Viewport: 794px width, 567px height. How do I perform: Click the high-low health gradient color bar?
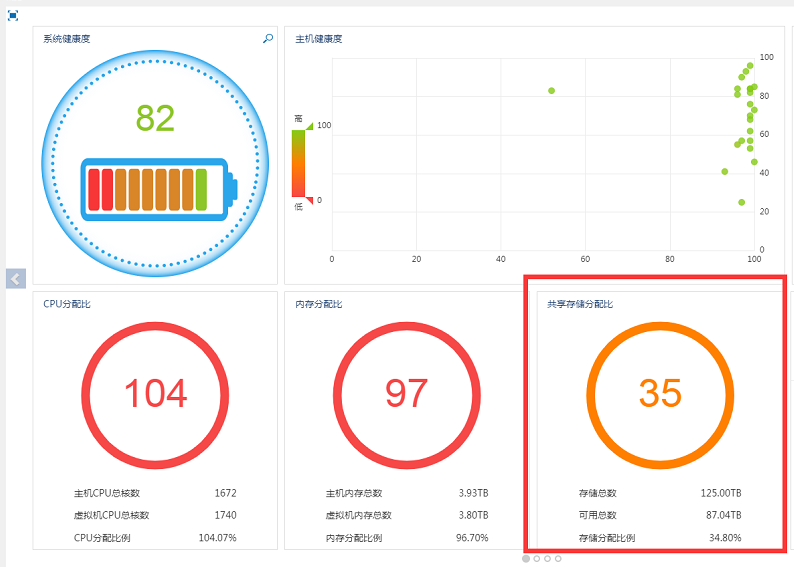[298, 163]
